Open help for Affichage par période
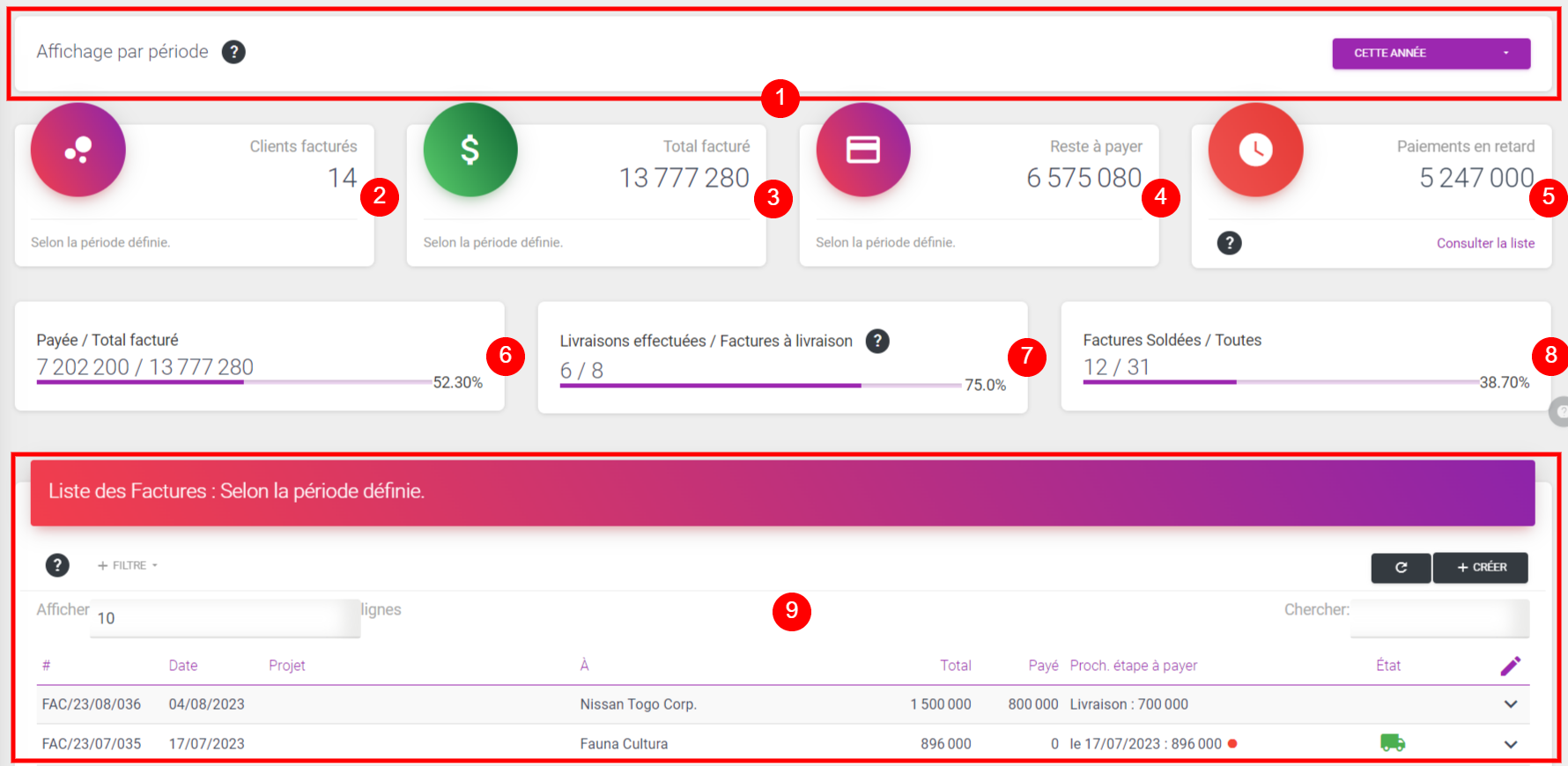Screen dimensions: 1568x766 pos(233,52)
